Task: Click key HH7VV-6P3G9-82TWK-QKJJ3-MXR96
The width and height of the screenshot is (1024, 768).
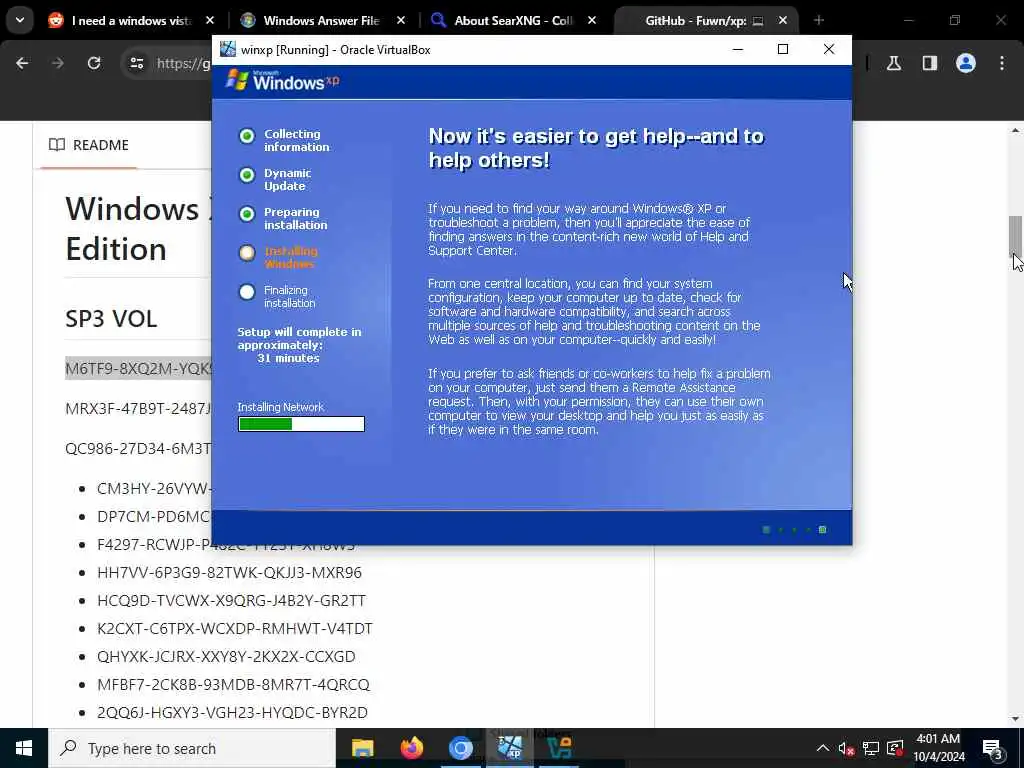Action: tap(229, 573)
